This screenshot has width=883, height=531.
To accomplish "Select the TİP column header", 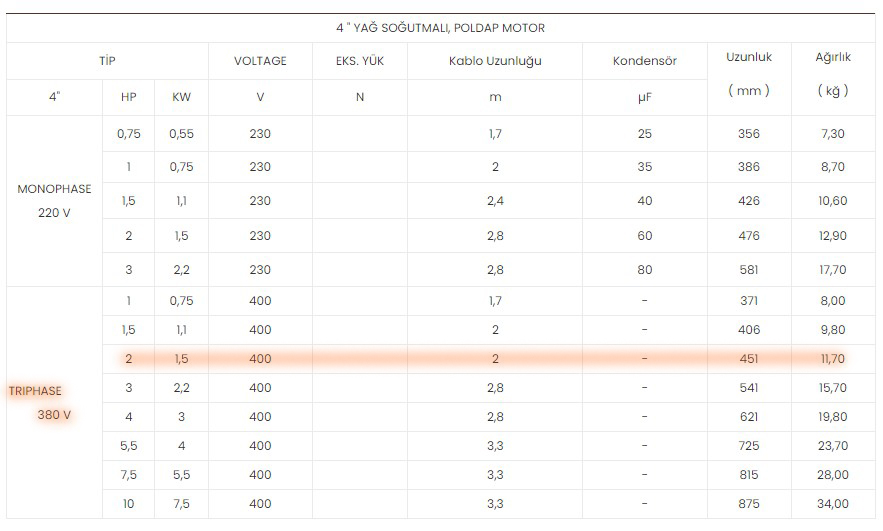I will click(107, 61).
